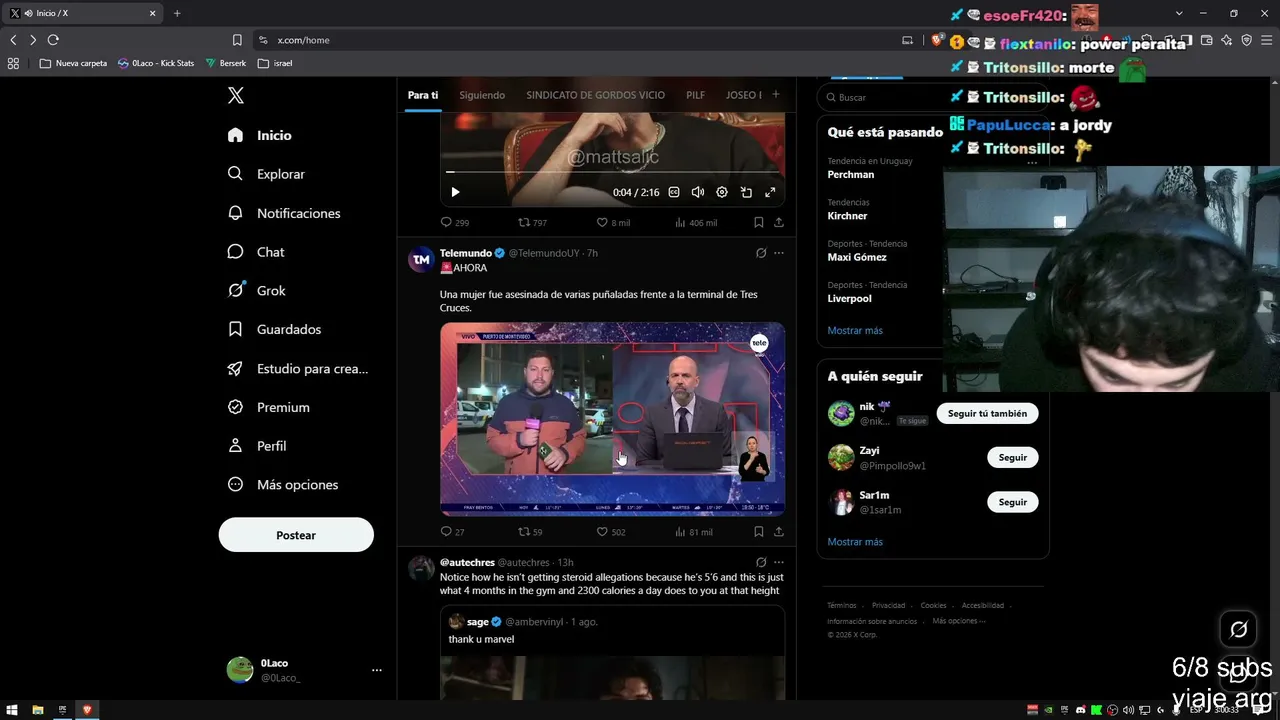The image size is (1280, 720).
Task: Open more options on Telemundo post
Action: point(779,253)
